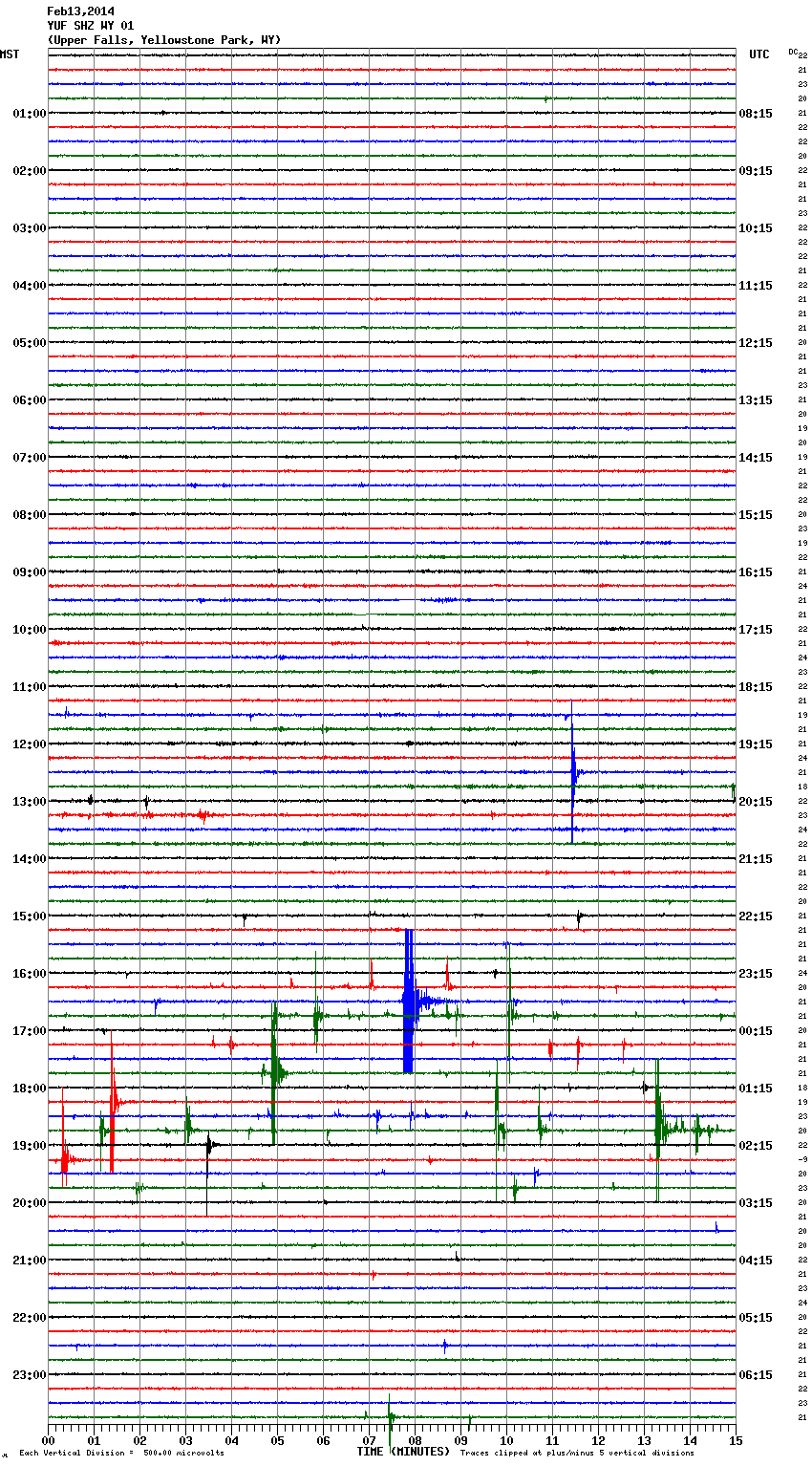Select the 16:00 MST time label
This screenshot has height=1466, width=812.
pos(29,974)
